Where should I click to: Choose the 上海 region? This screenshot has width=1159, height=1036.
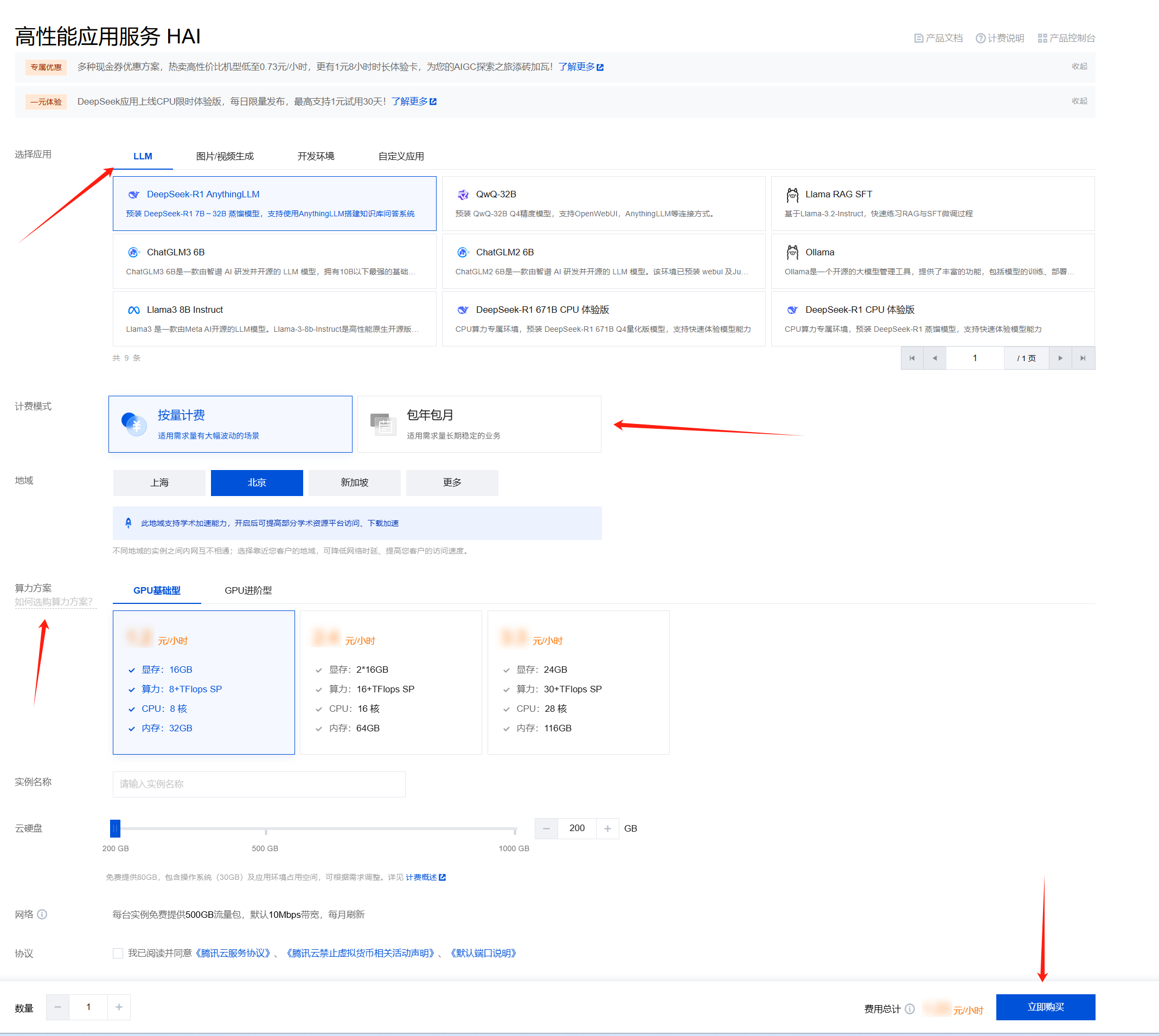point(159,482)
